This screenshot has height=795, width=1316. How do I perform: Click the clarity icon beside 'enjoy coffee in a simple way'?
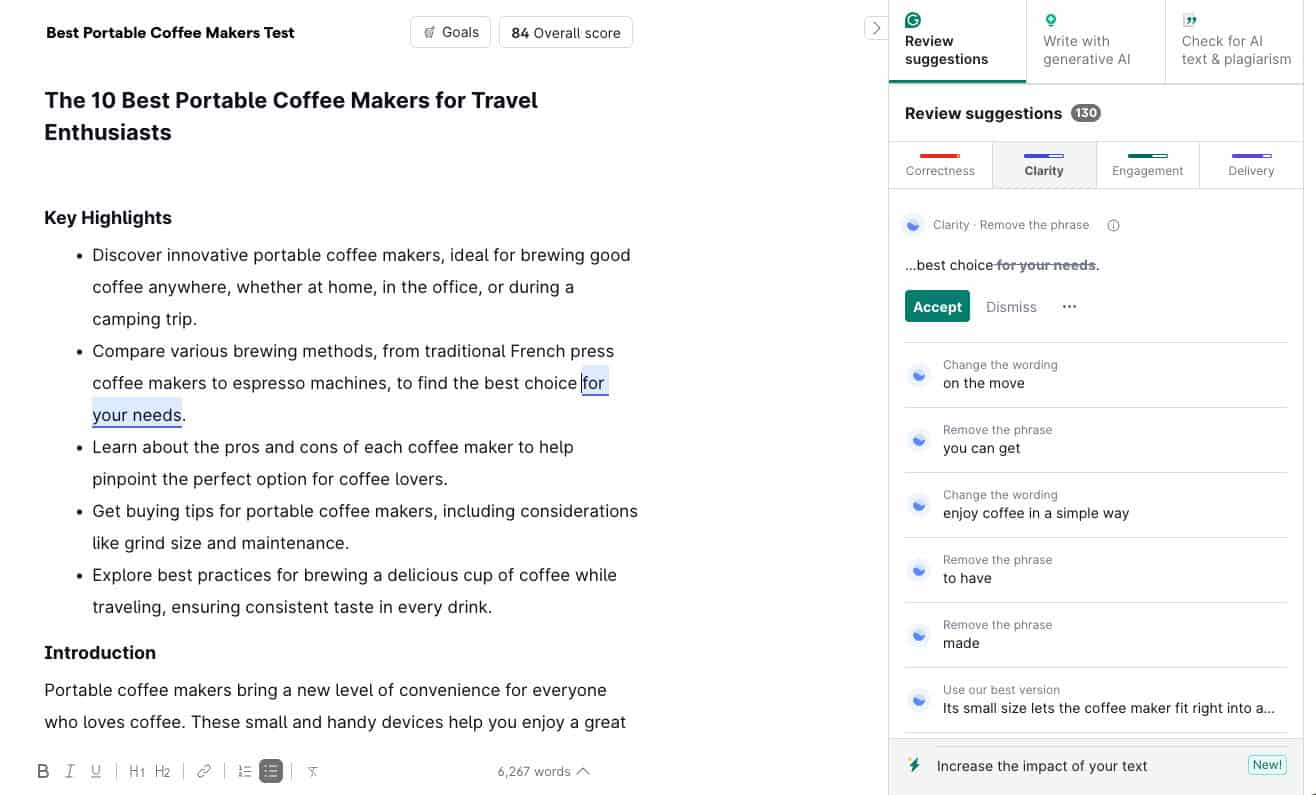click(918, 505)
